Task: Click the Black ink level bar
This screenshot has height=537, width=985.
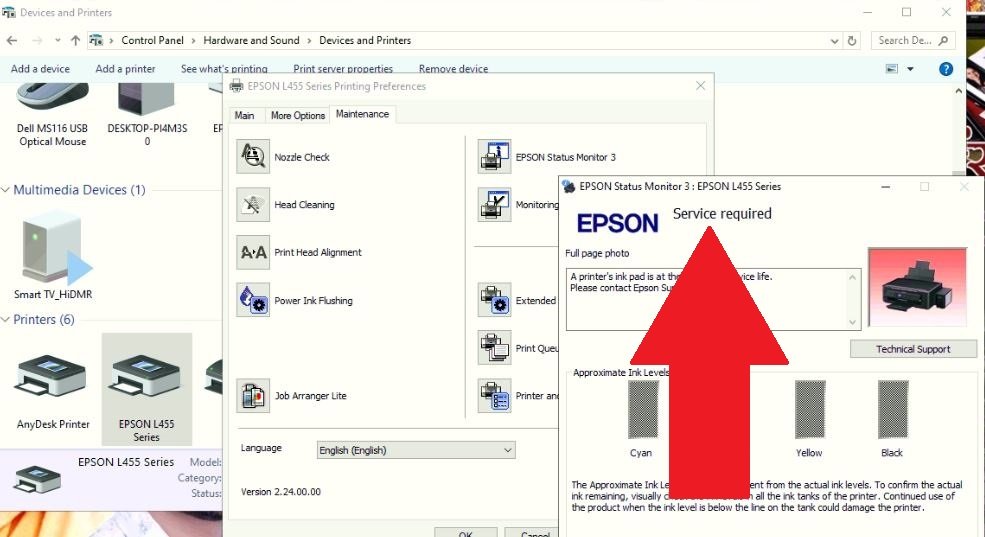Action: click(893, 410)
